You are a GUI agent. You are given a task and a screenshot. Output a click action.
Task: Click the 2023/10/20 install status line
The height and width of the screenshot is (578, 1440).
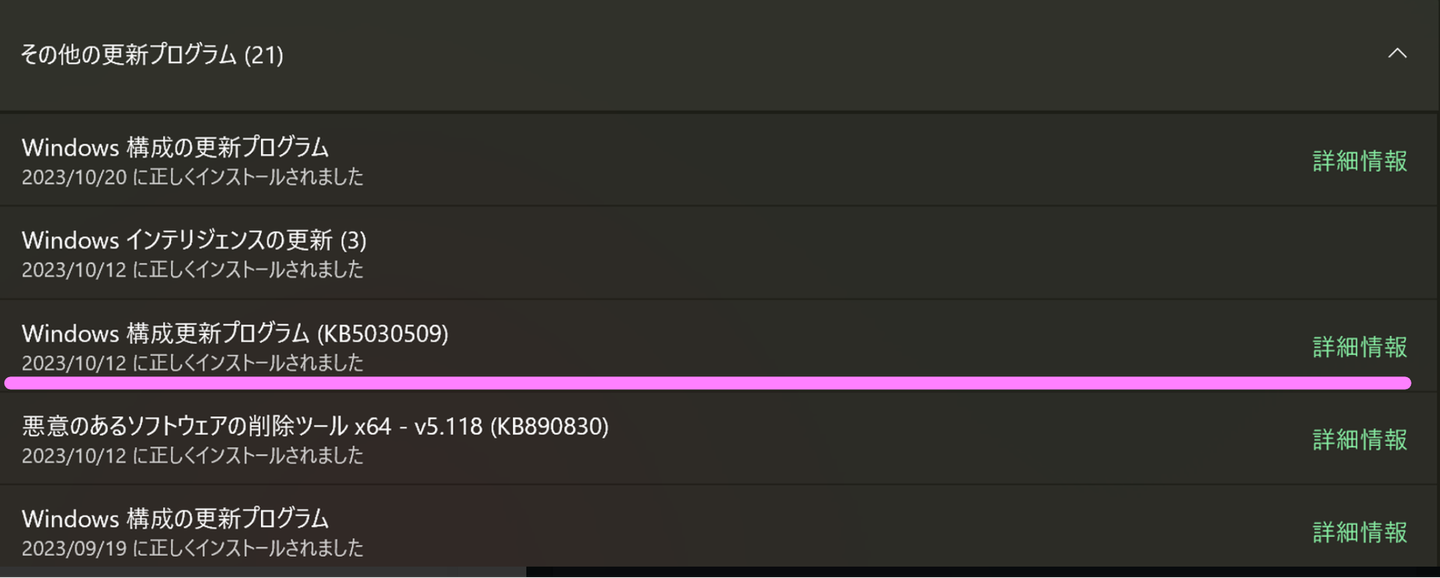[x=192, y=178]
